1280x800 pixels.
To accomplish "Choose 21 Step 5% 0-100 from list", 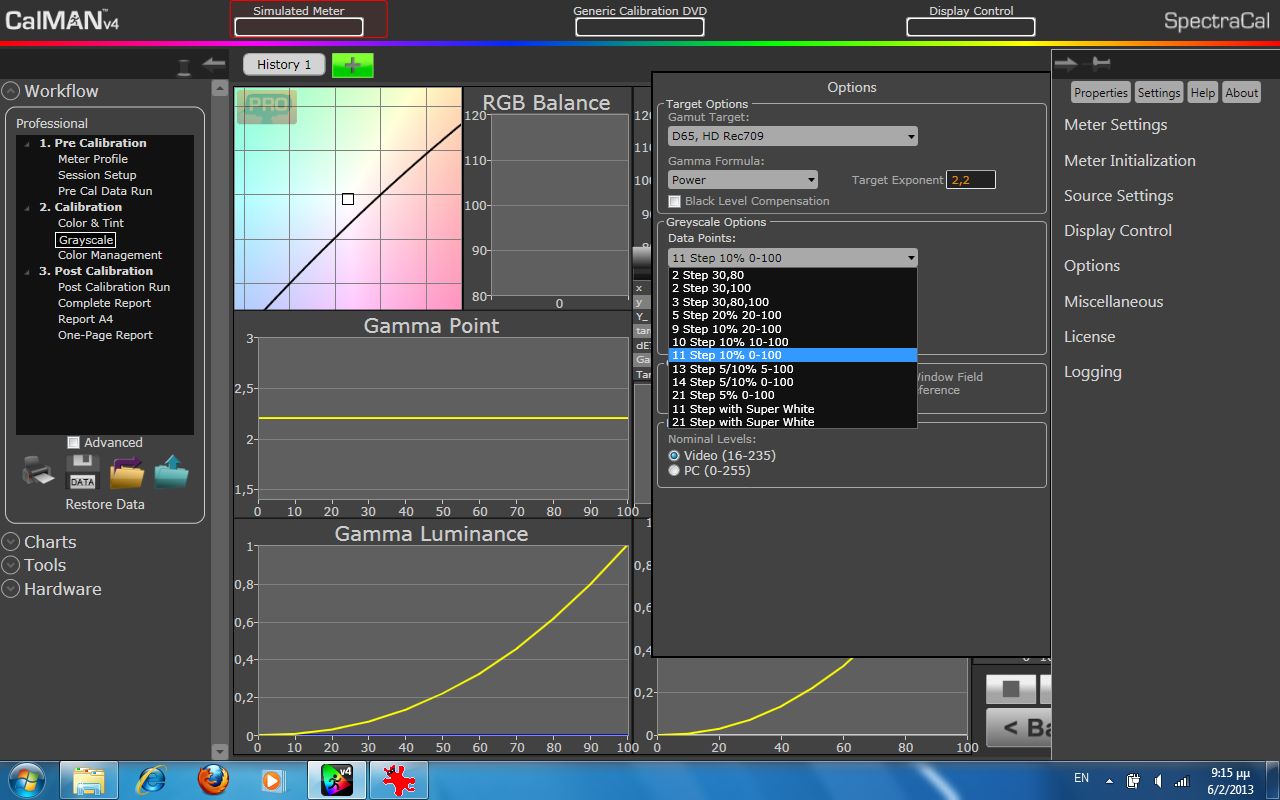I will click(722, 395).
